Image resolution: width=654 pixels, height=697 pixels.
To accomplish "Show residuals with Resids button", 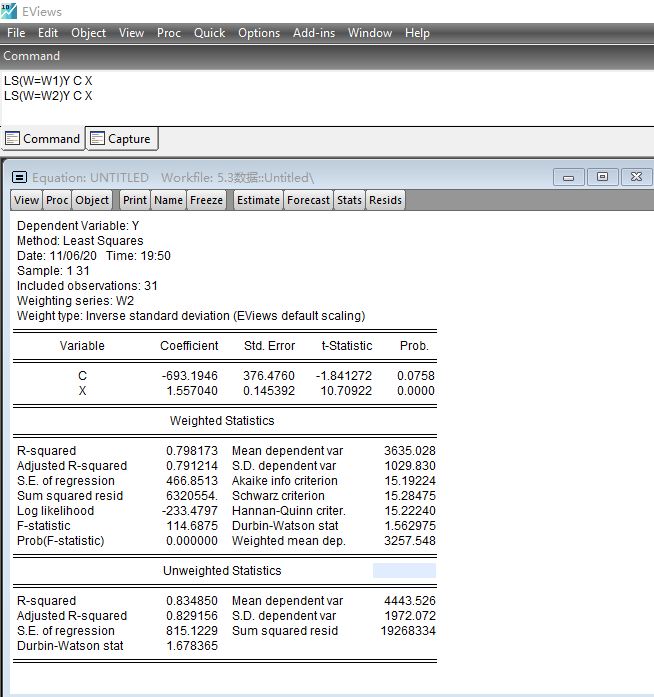I will pos(385,200).
